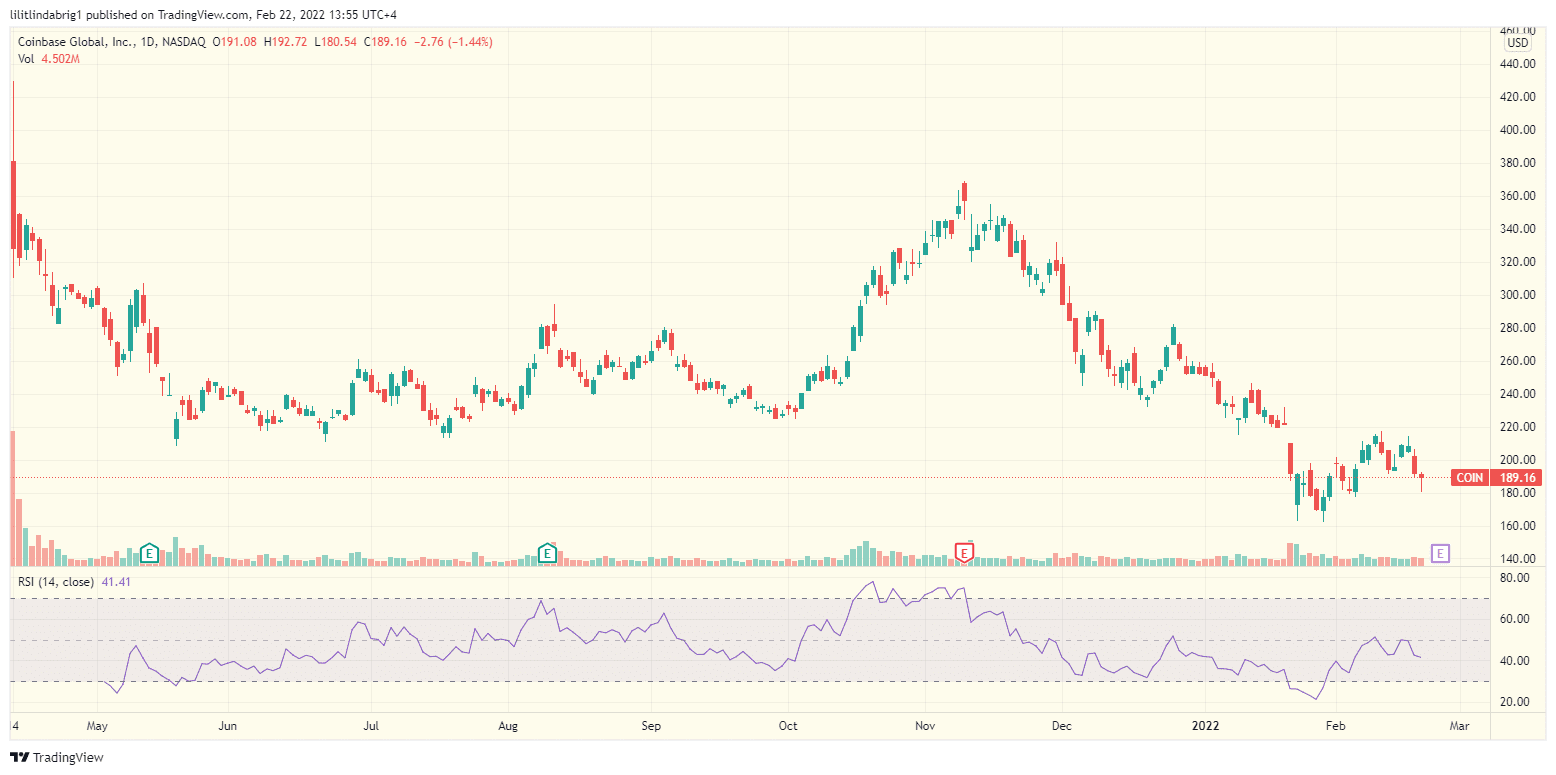This screenshot has height=775, width=1556.
Task: Click the USD currency badge on the right scale
Action: pyautogui.click(x=1516, y=42)
